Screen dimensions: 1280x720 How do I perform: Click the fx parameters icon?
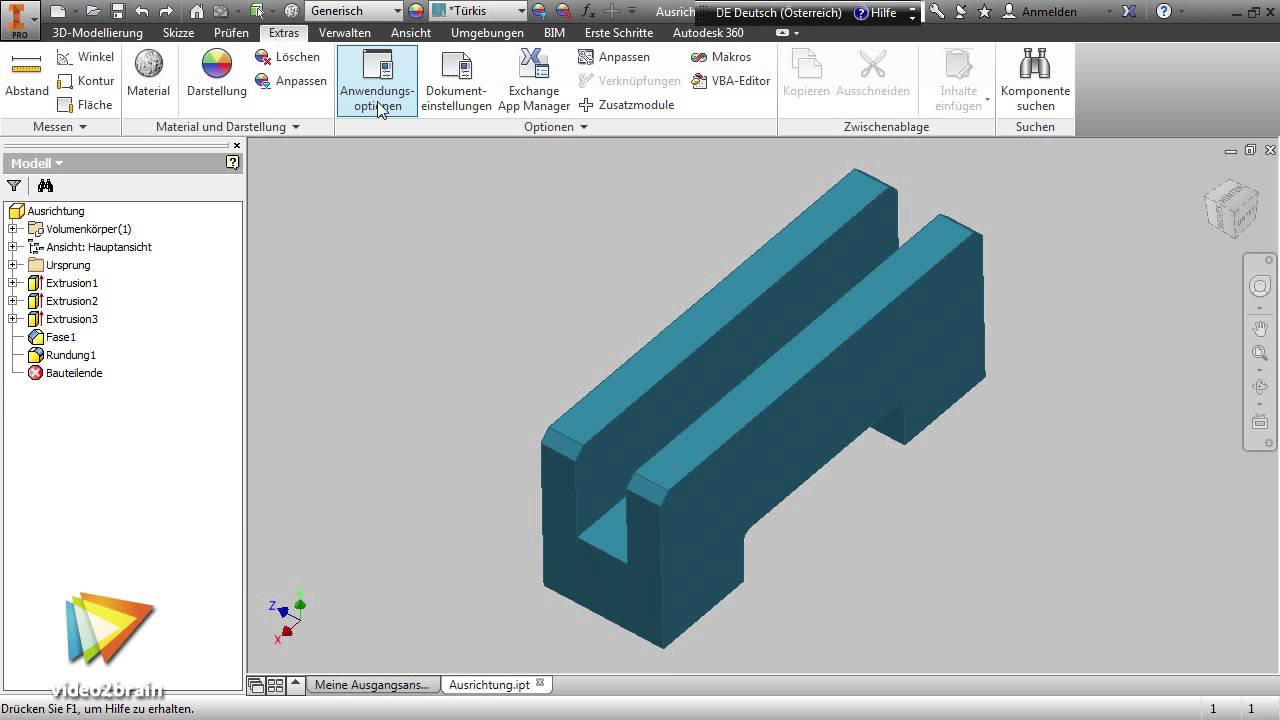pyautogui.click(x=587, y=12)
